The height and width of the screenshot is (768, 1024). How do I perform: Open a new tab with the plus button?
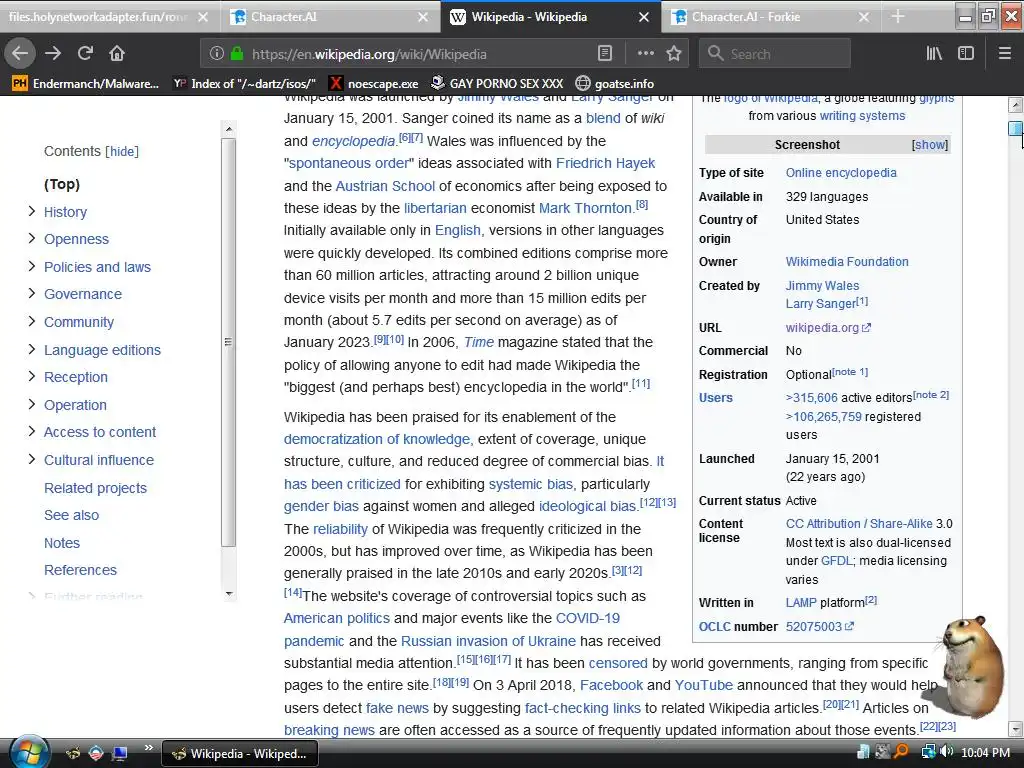coord(898,16)
